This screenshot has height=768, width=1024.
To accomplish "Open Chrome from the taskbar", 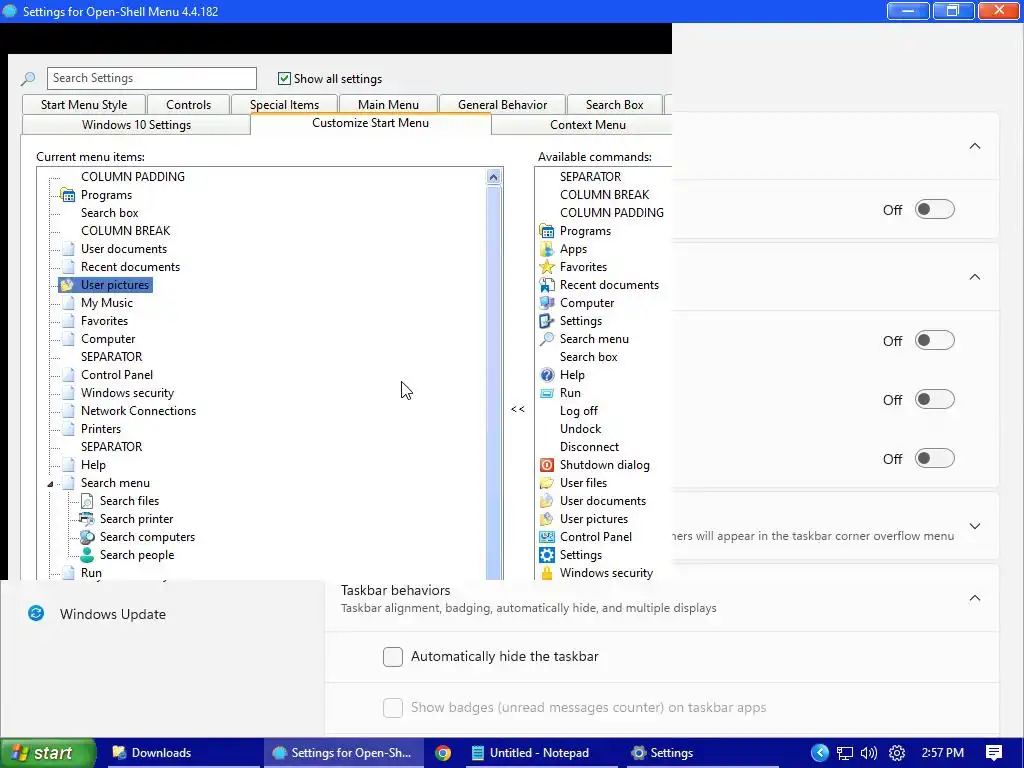I will [x=443, y=753].
